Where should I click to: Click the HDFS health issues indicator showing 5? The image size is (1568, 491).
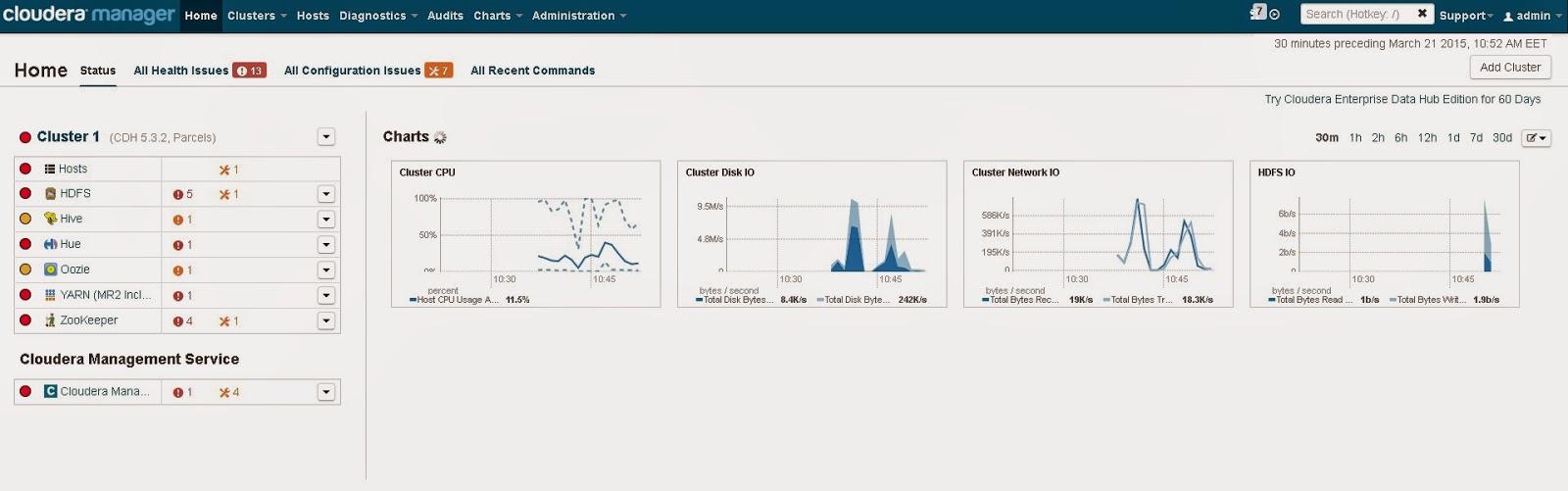182,194
